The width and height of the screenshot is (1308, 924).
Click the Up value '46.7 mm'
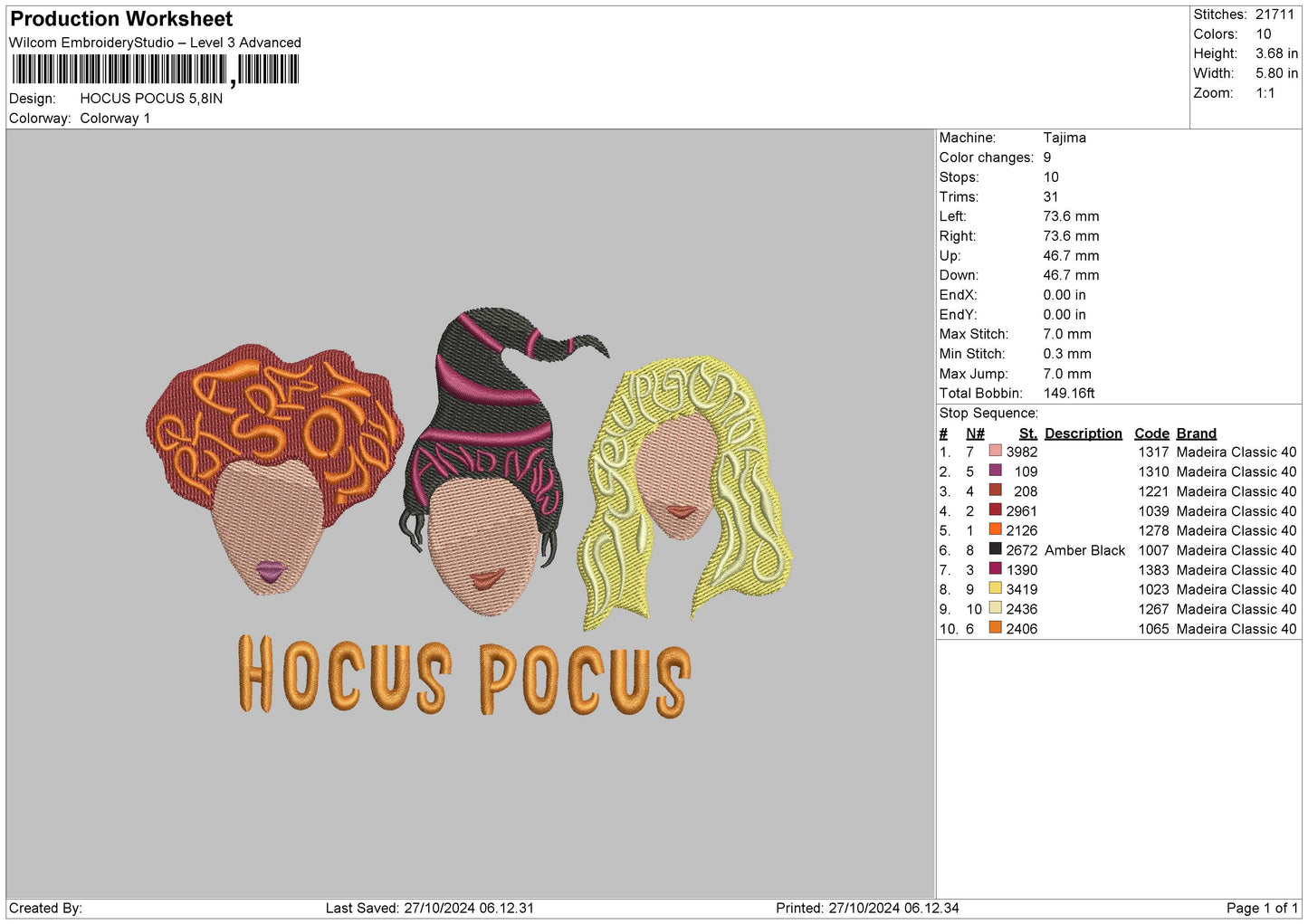[x=1071, y=256]
